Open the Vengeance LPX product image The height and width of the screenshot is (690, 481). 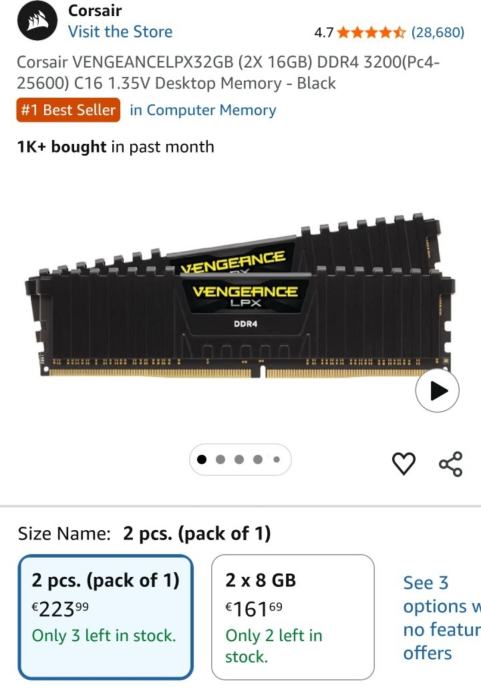(x=240, y=296)
